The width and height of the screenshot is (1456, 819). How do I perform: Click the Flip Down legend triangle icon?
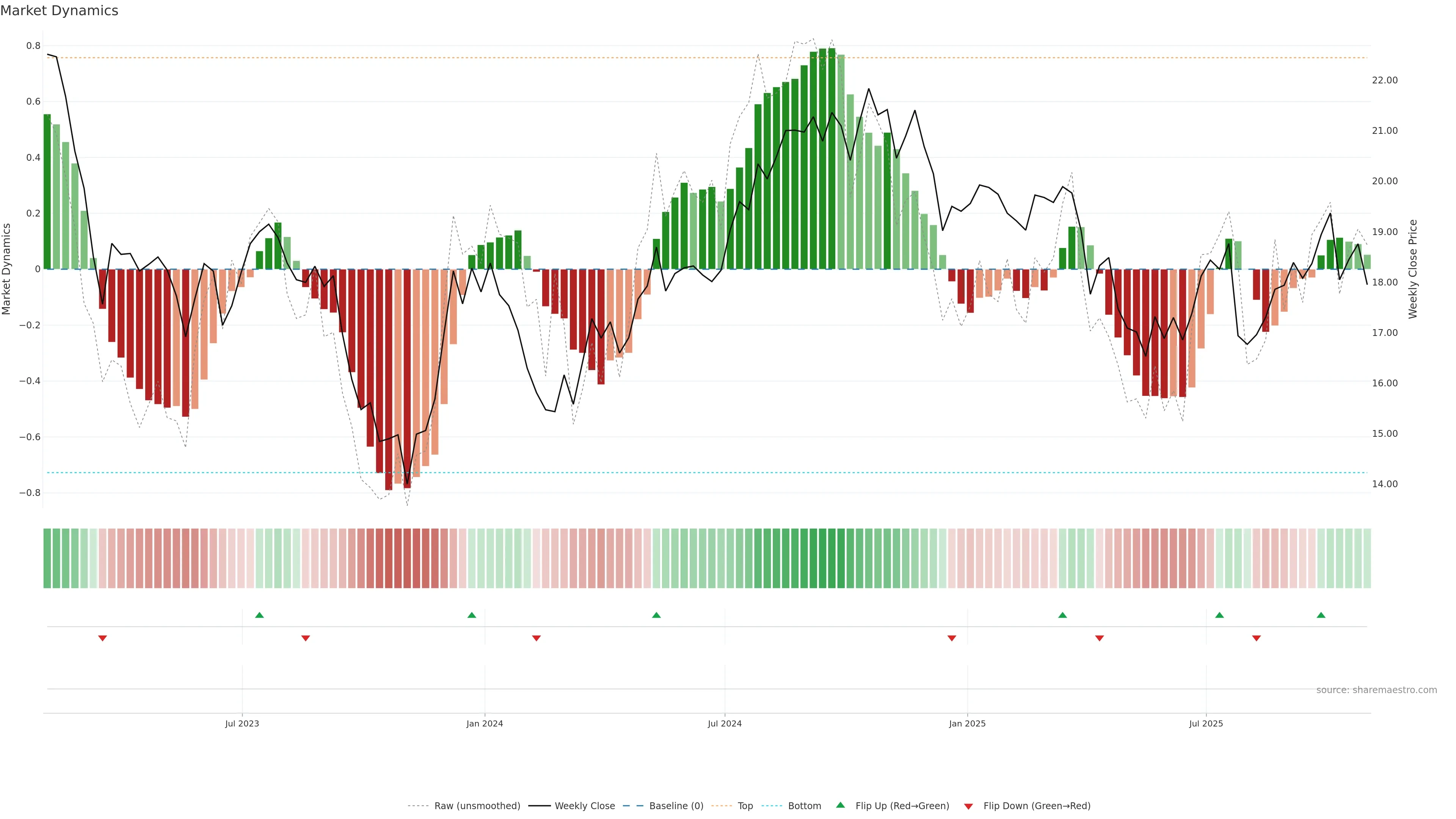coord(968,806)
